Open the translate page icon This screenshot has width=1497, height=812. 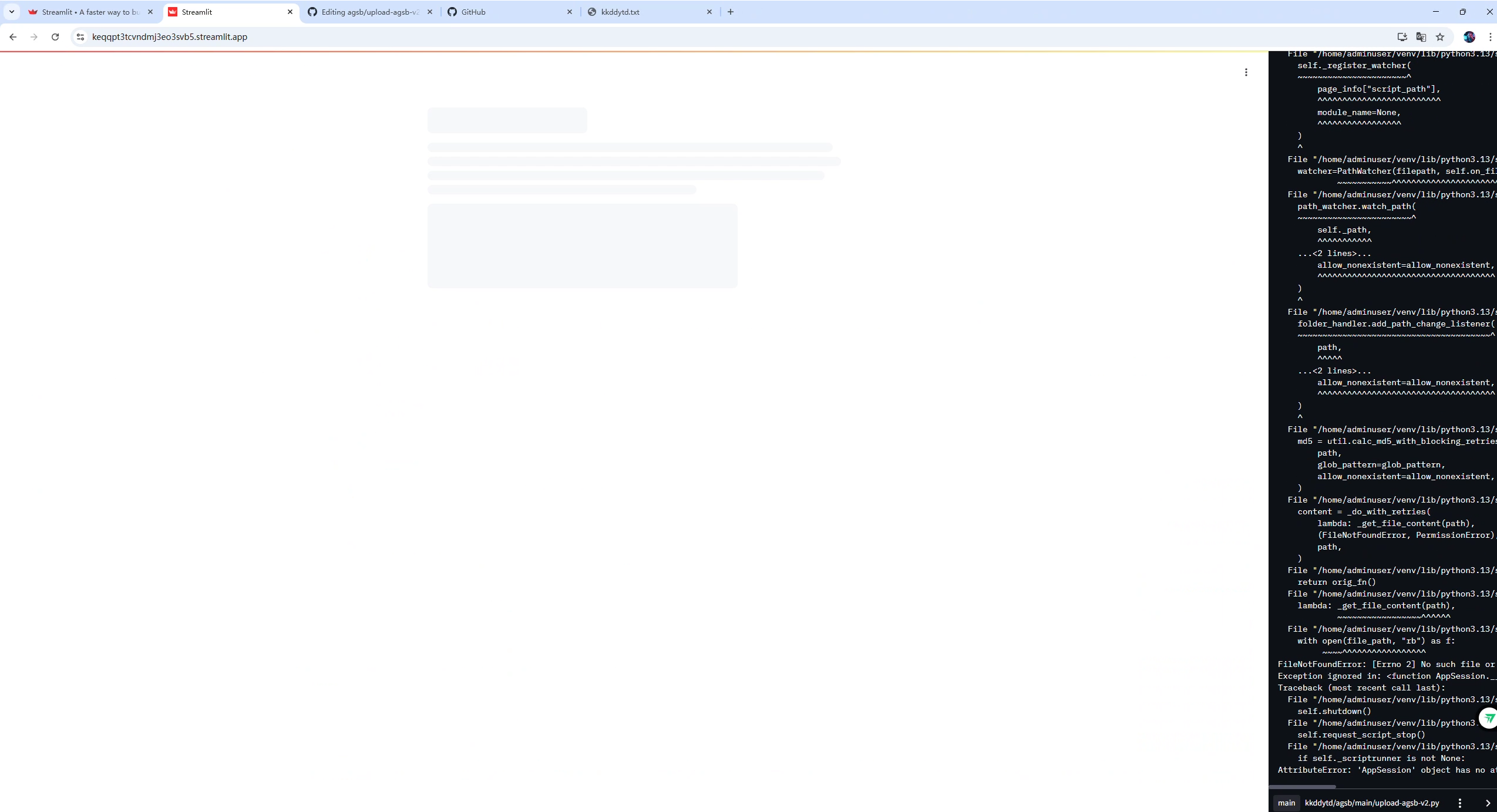[x=1421, y=36]
